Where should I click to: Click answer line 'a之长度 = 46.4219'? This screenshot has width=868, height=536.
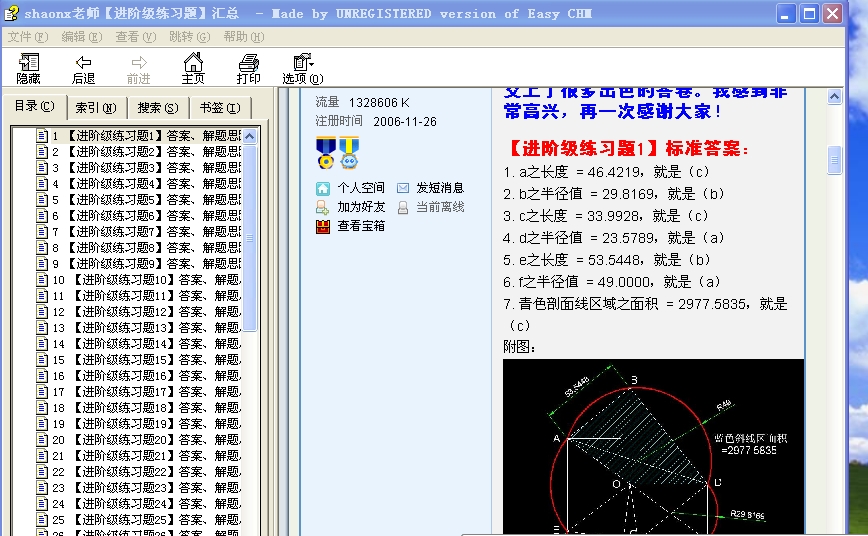[x=607, y=172]
